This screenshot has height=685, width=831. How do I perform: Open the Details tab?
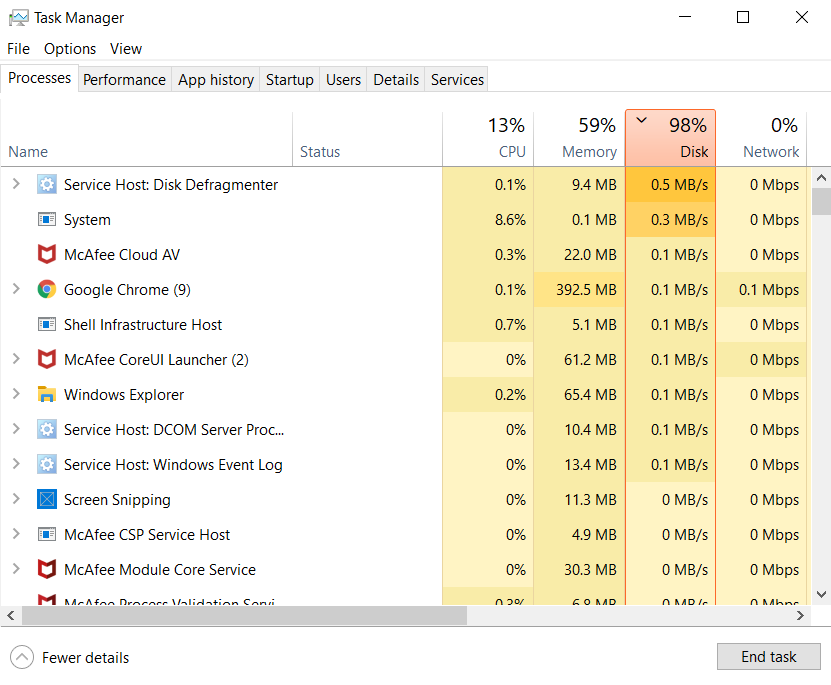[396, 79]
